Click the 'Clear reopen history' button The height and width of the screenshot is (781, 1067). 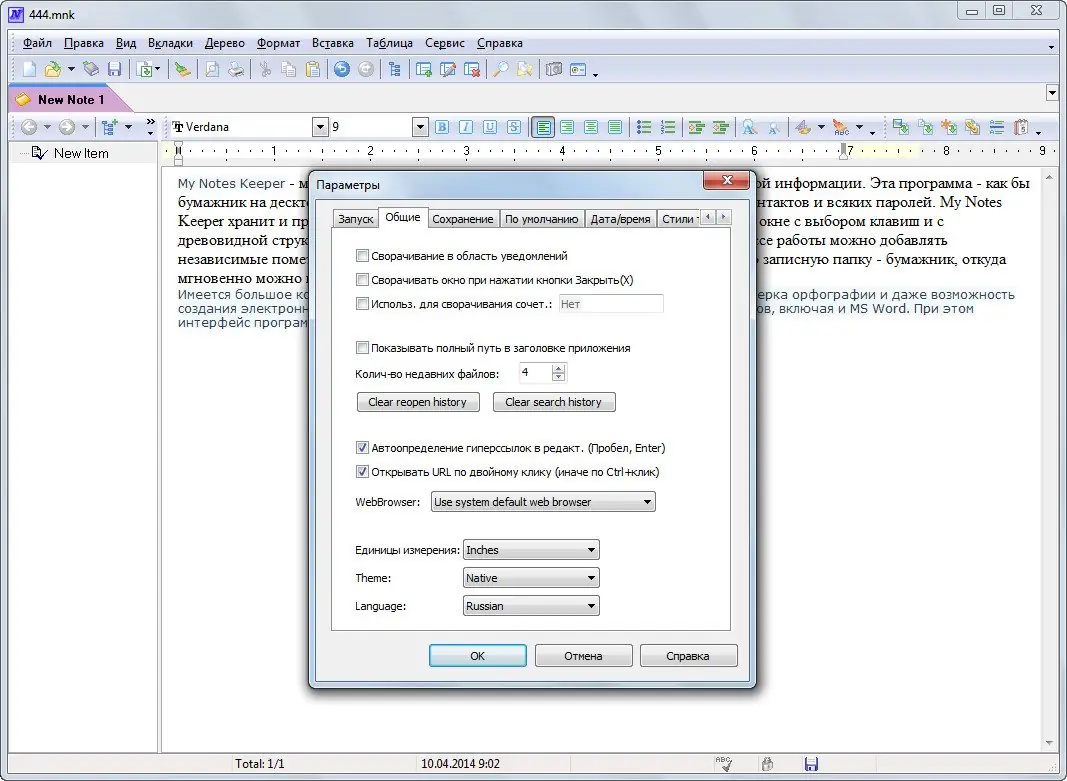(x=418, y=402)
